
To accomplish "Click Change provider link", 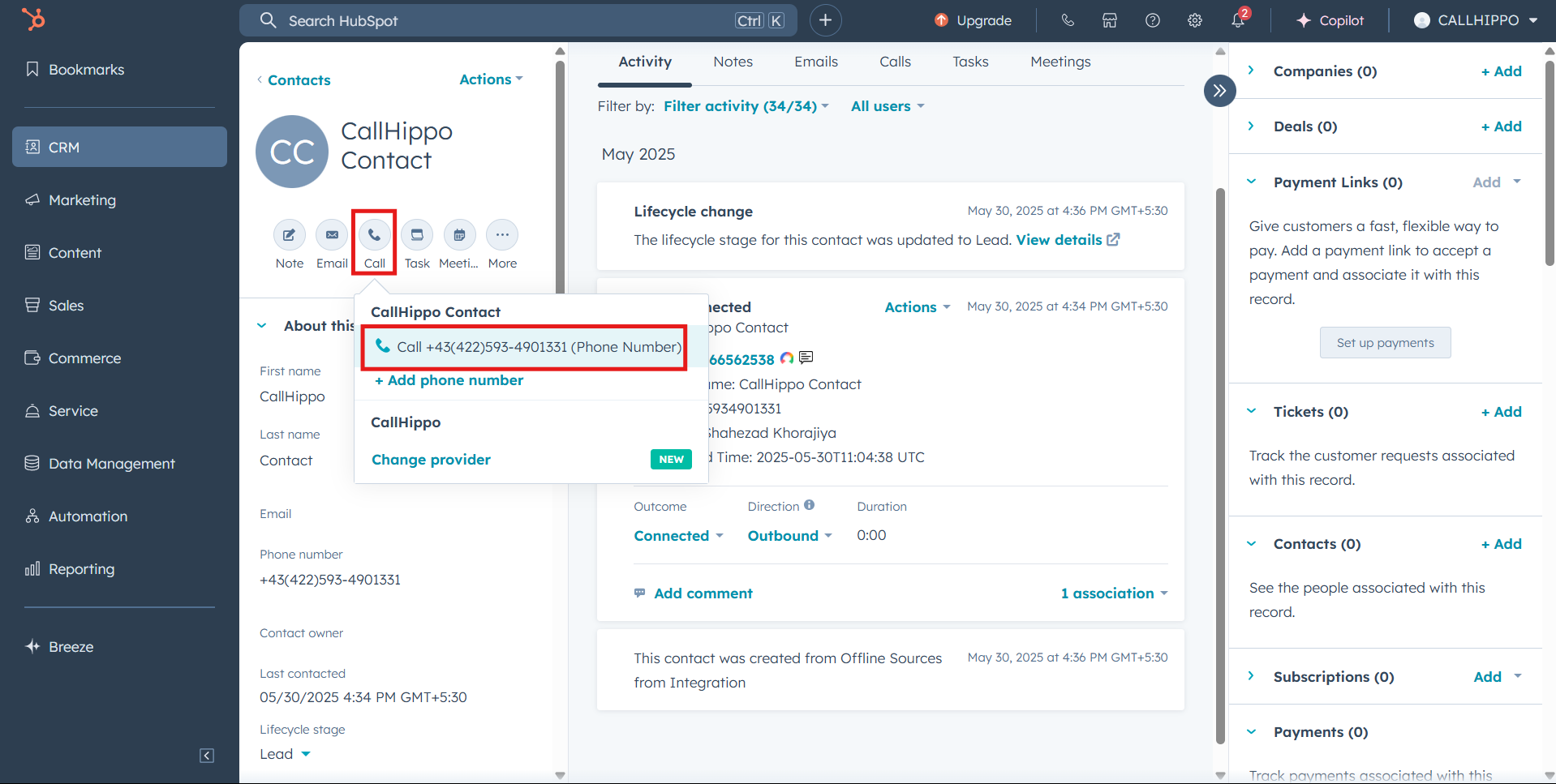I will point(431,460).
